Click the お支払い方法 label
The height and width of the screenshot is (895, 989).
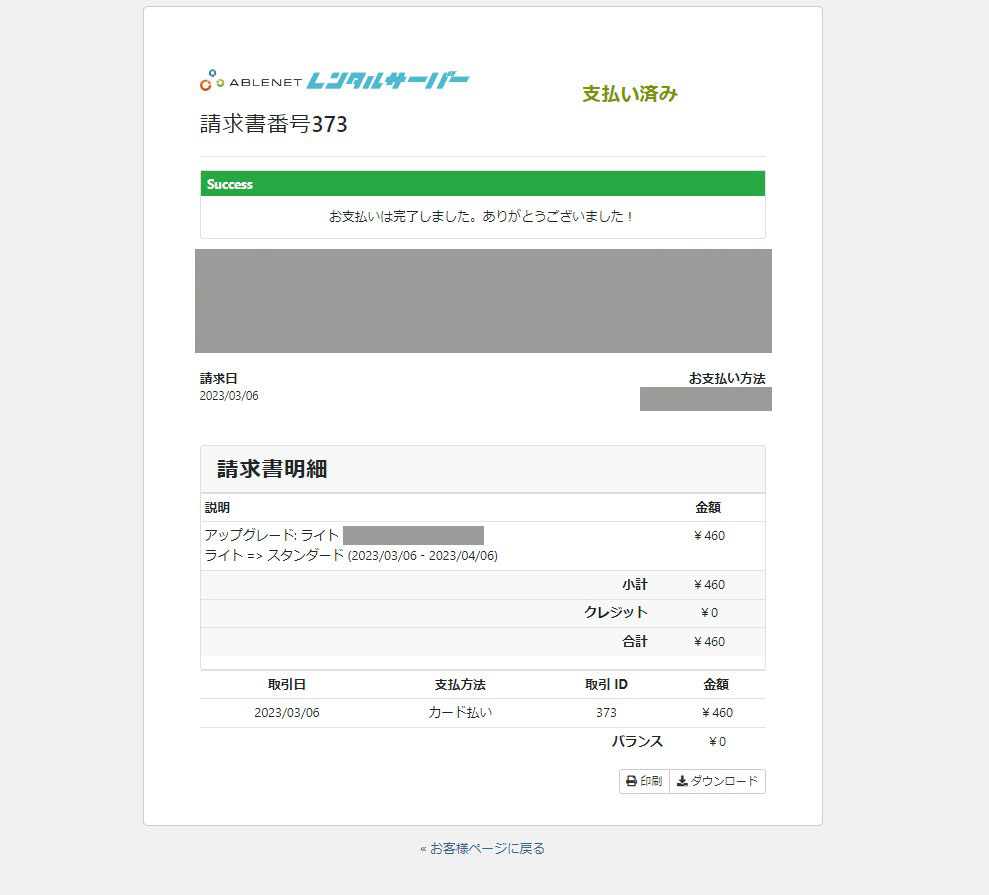pyautogui.click(x=726, y=378)
